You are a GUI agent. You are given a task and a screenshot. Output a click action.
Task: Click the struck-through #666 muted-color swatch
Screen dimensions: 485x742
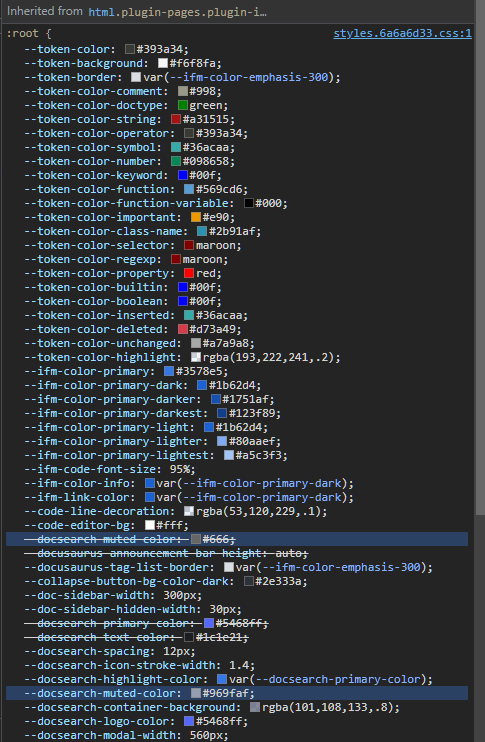[x=196, y=539]
